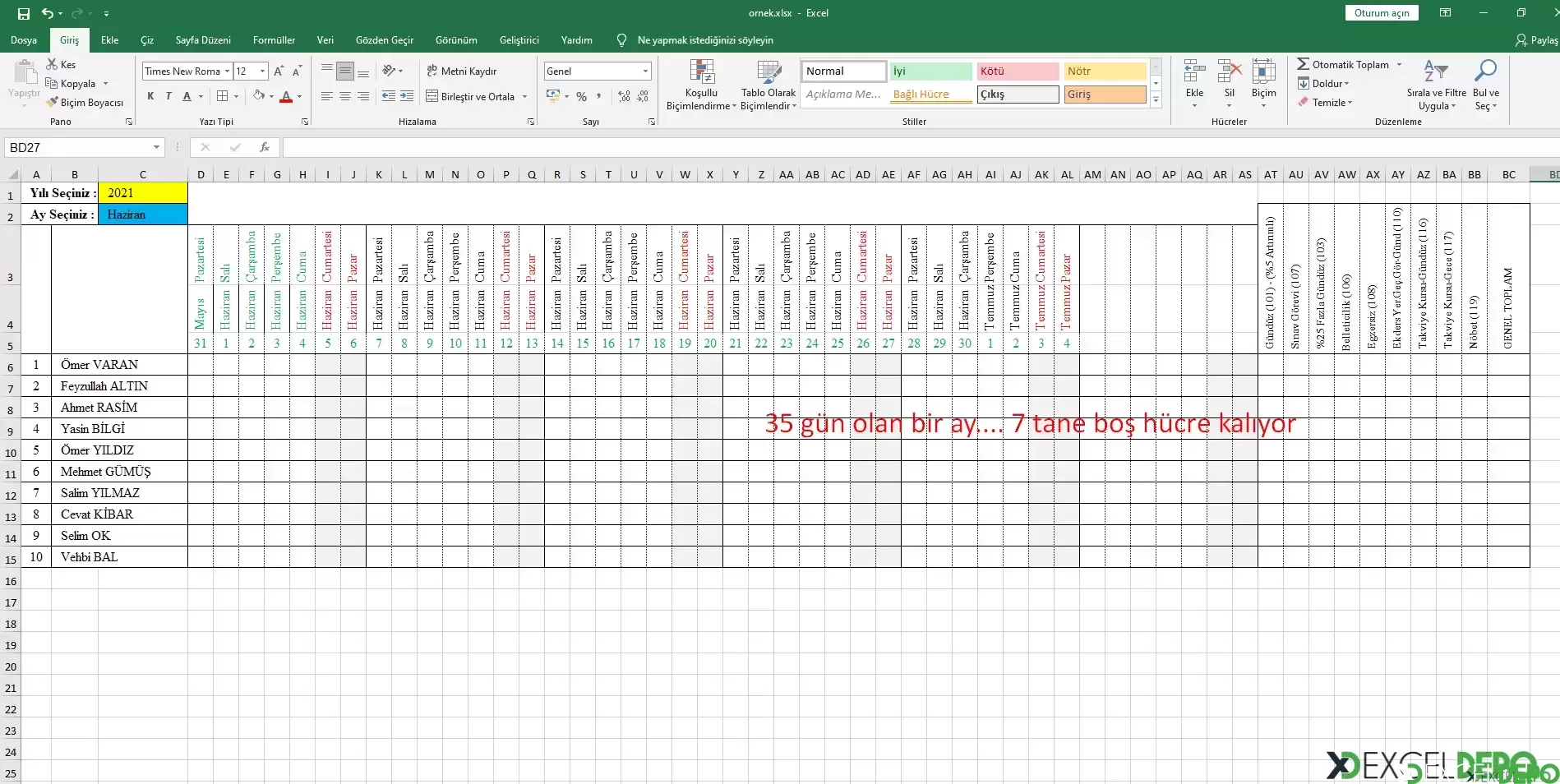Apply the Kötü cell style
This screenshot has width=1560, height=784.
coord(1018,71)
